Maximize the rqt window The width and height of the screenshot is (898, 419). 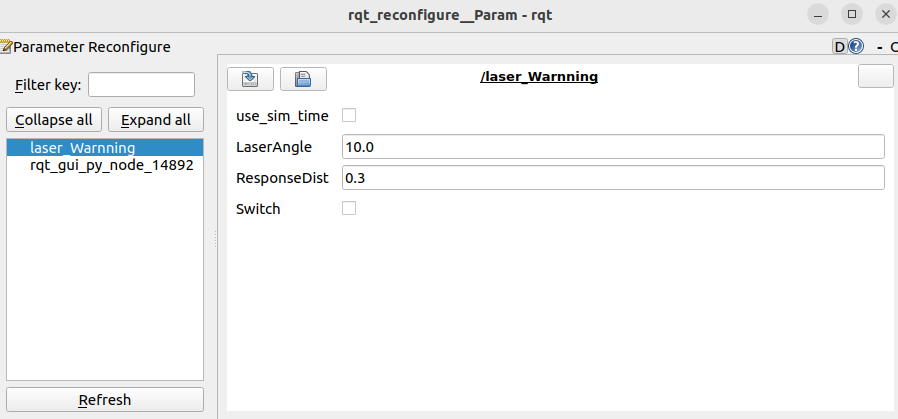point(852,14)
